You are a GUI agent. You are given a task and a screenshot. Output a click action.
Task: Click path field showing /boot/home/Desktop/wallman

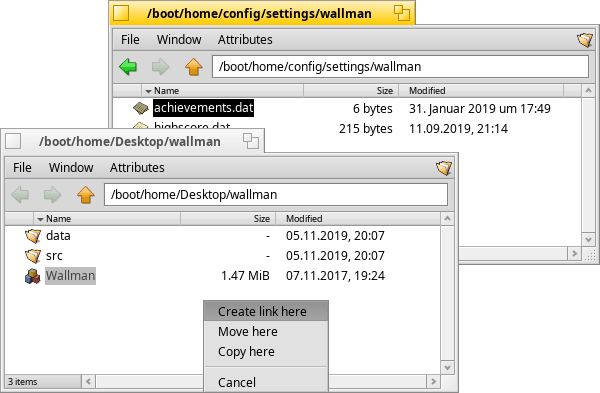point(276,194)
